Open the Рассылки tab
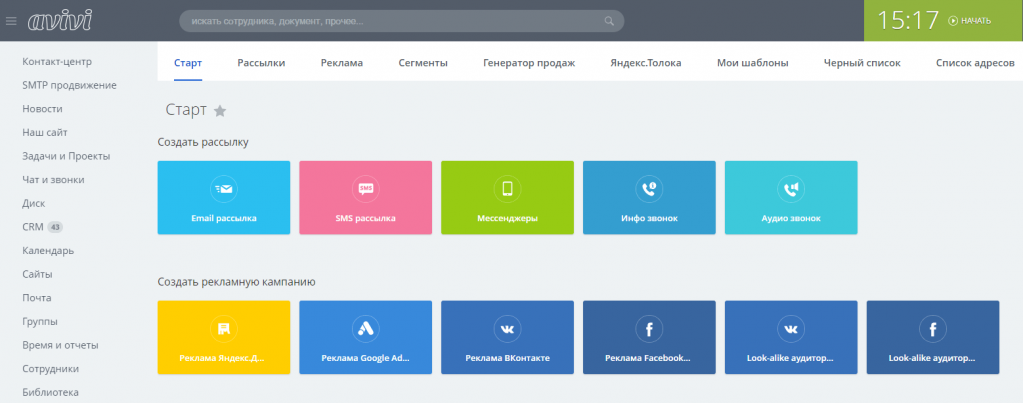Viewport: 1023px width, 403px height. tap(261, 63)
